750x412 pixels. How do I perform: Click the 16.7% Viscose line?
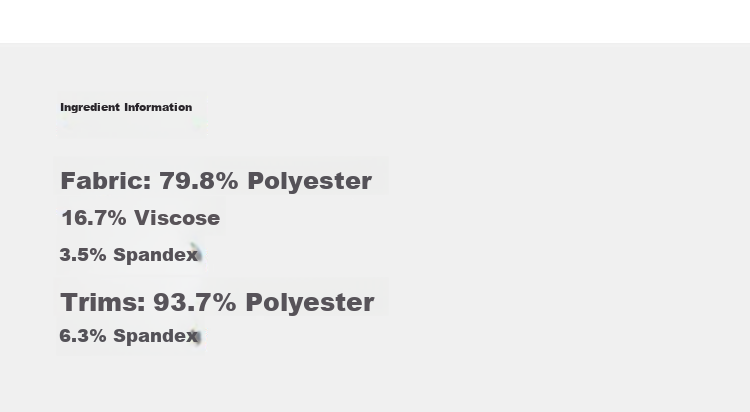(141, 218)
